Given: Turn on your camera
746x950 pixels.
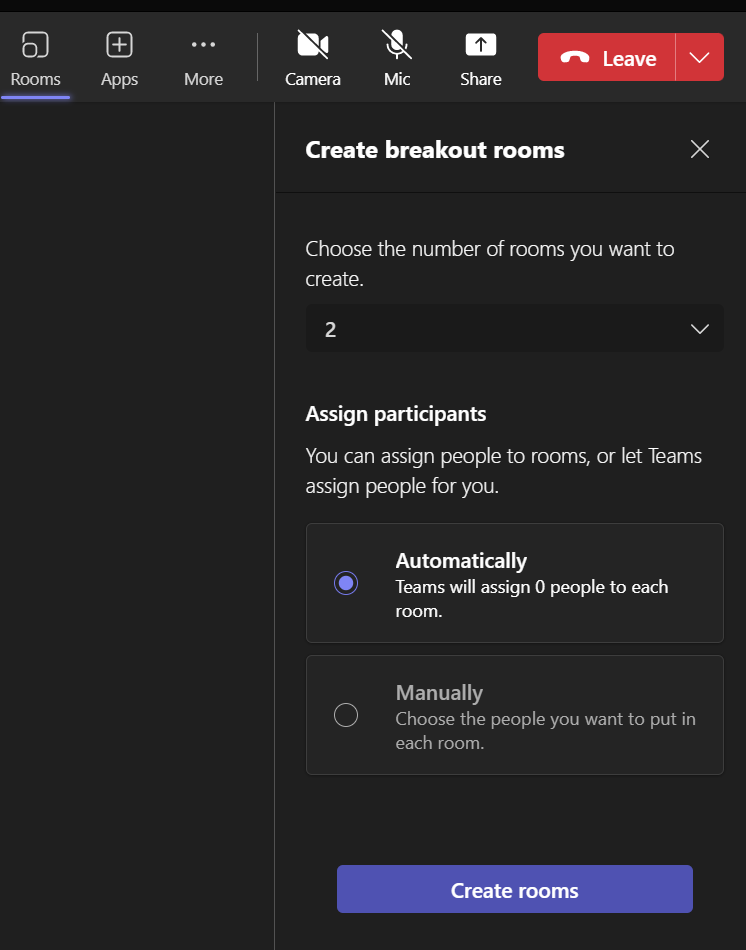Looking at the screenshot, I should [312, 57].
